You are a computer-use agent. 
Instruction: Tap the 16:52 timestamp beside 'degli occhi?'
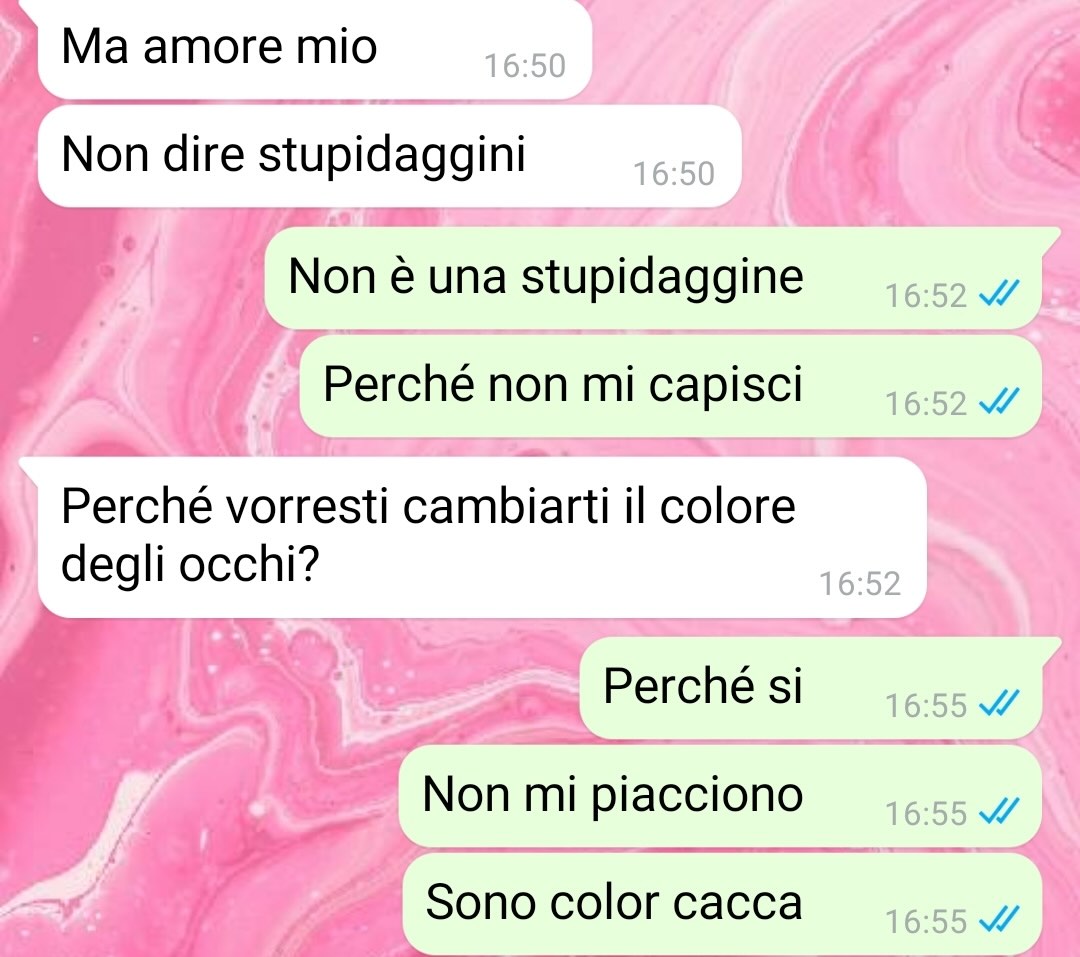[x=860, y=584]
